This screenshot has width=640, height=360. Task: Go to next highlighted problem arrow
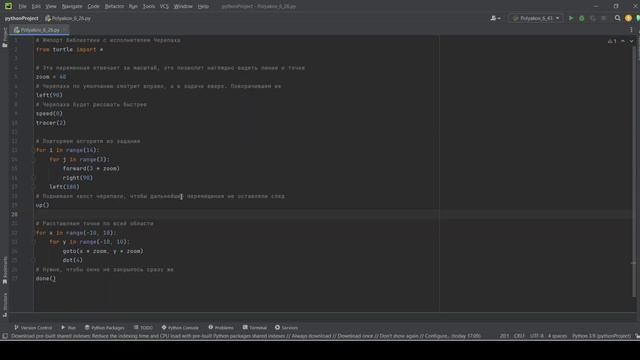pyautogui.click(x=631, y=41)
